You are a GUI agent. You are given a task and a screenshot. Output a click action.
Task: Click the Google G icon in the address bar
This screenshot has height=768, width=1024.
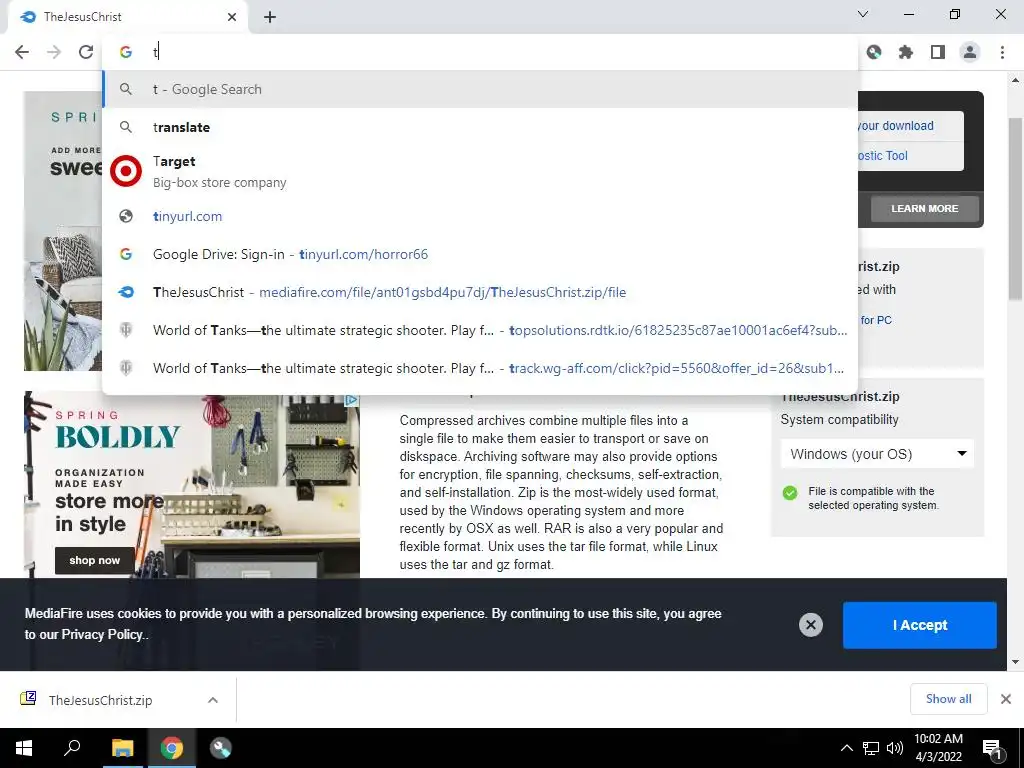126,52
